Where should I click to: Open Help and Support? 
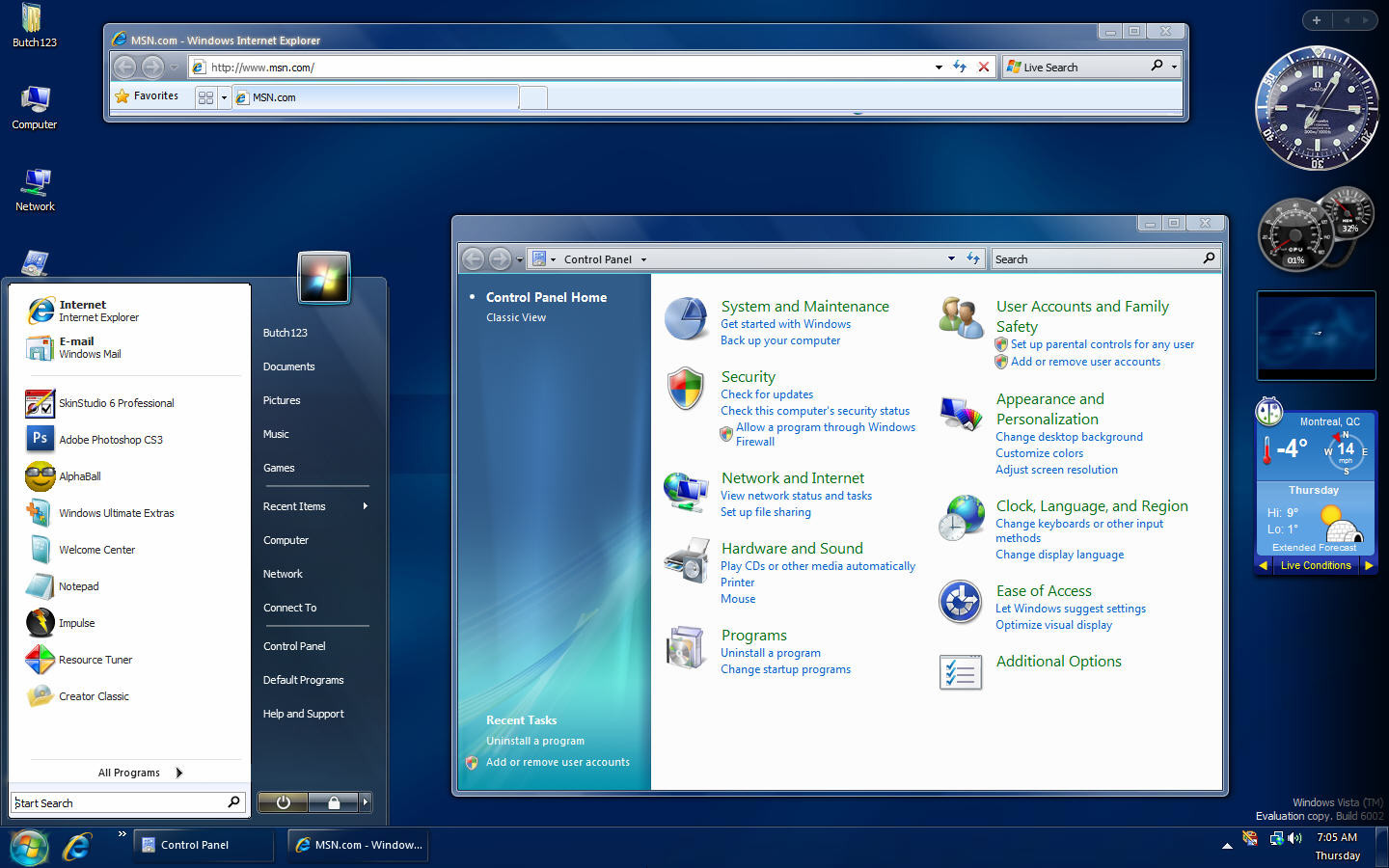point(303,714)
